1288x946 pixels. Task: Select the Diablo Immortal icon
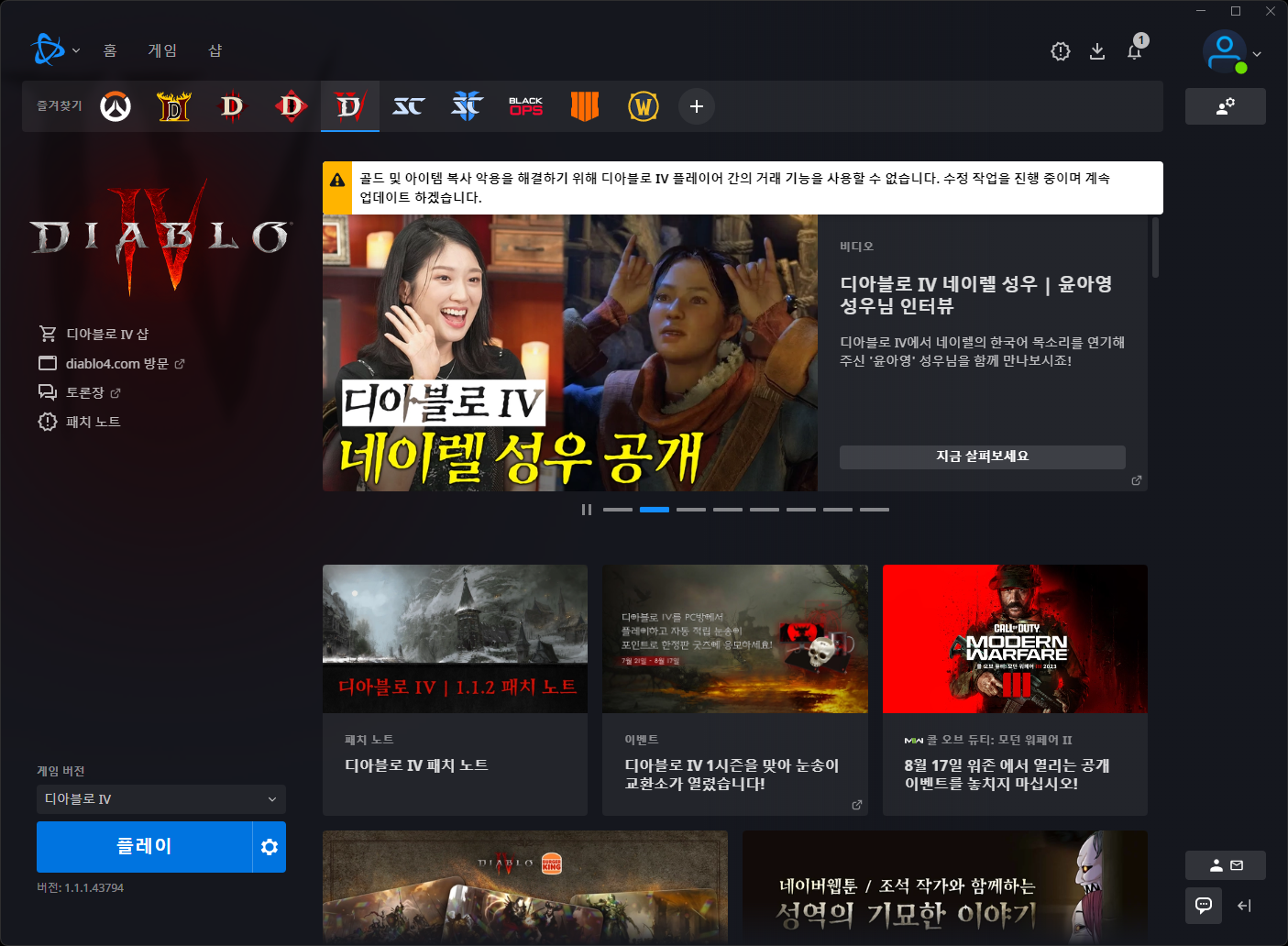tap(292, 106)
